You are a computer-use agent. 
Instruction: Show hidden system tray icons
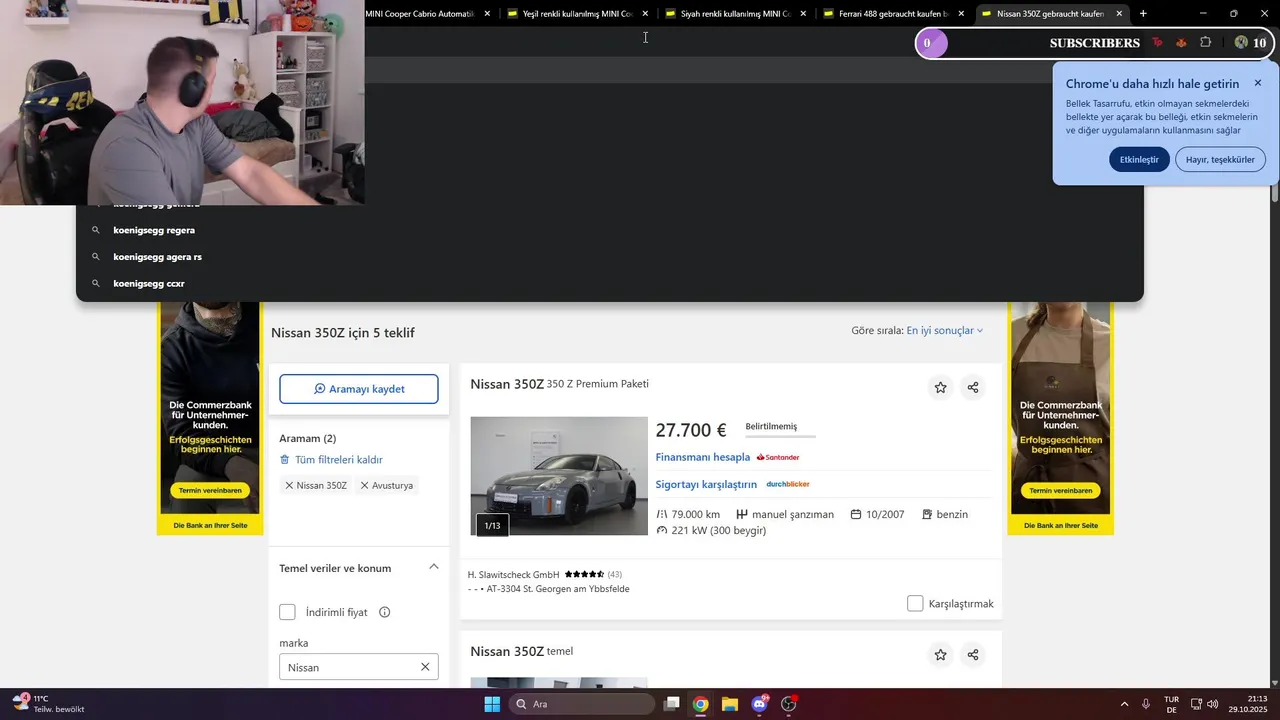1124,704
